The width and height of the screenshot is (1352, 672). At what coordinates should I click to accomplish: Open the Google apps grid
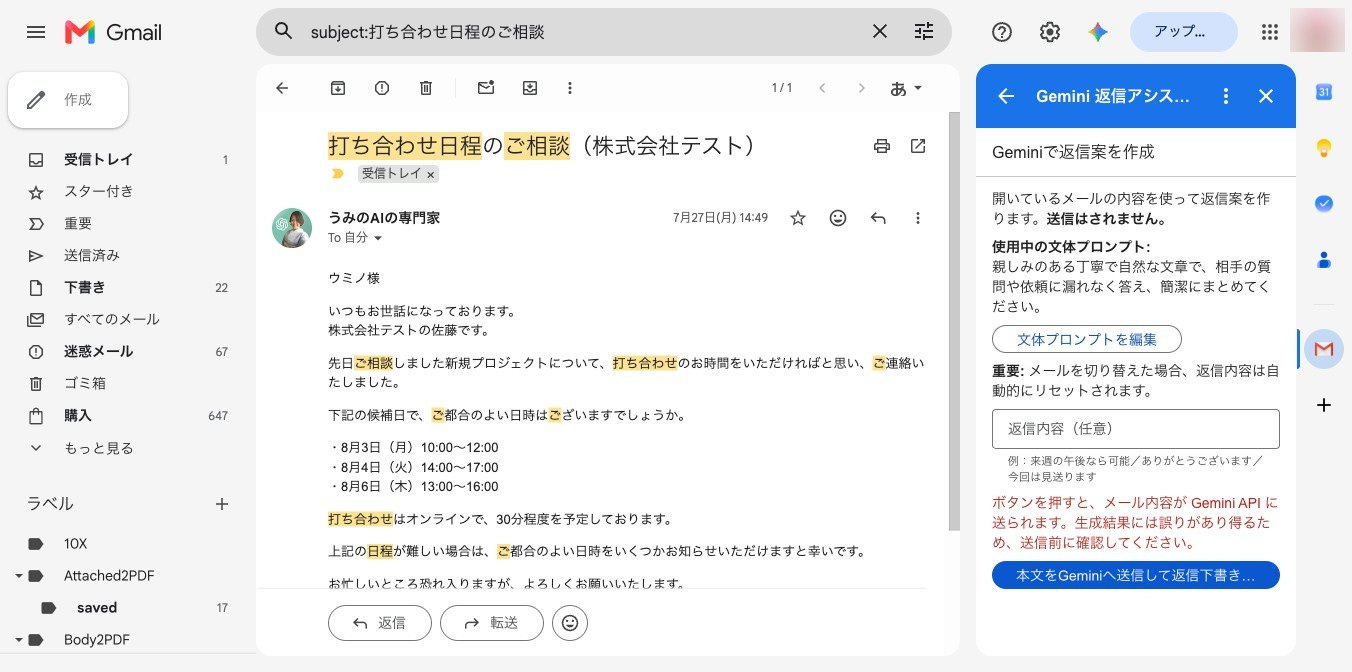click(1270, 32)
